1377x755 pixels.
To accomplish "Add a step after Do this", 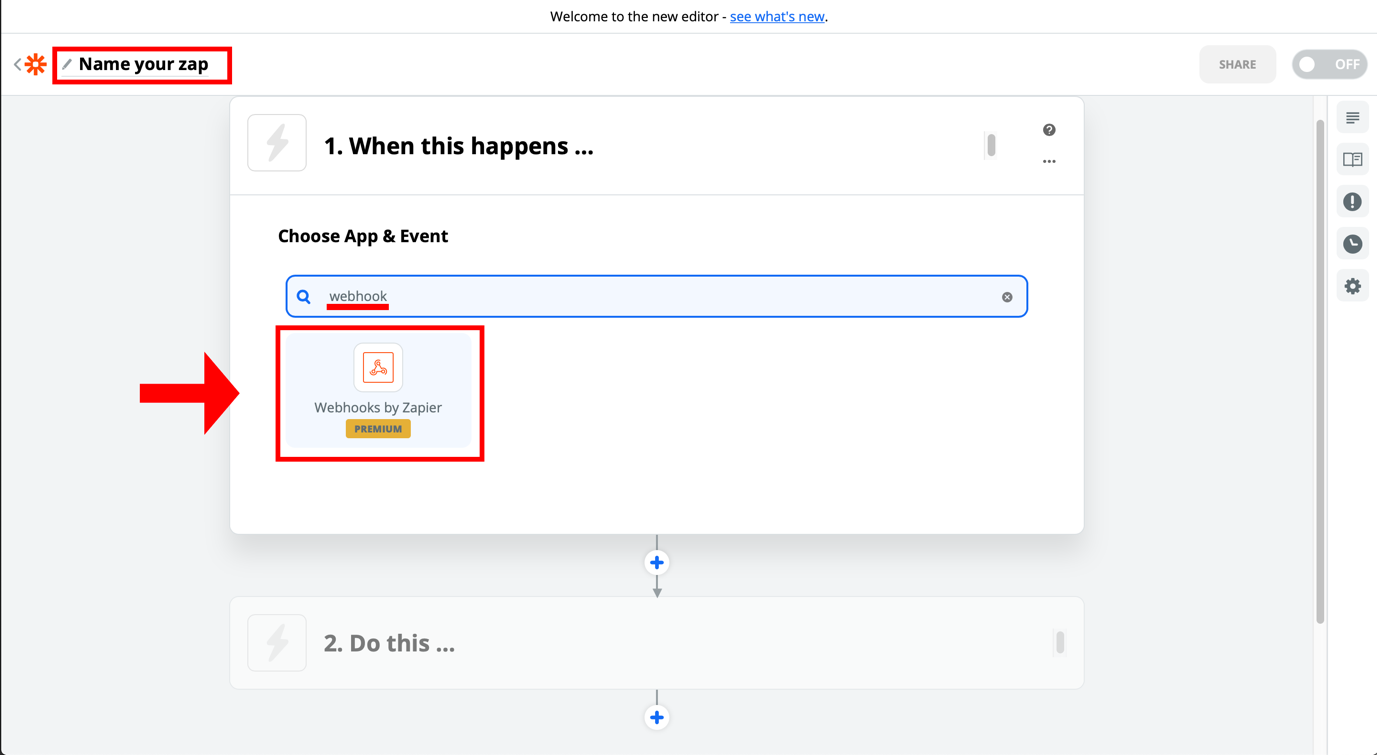I will click(x=657, y=717).
